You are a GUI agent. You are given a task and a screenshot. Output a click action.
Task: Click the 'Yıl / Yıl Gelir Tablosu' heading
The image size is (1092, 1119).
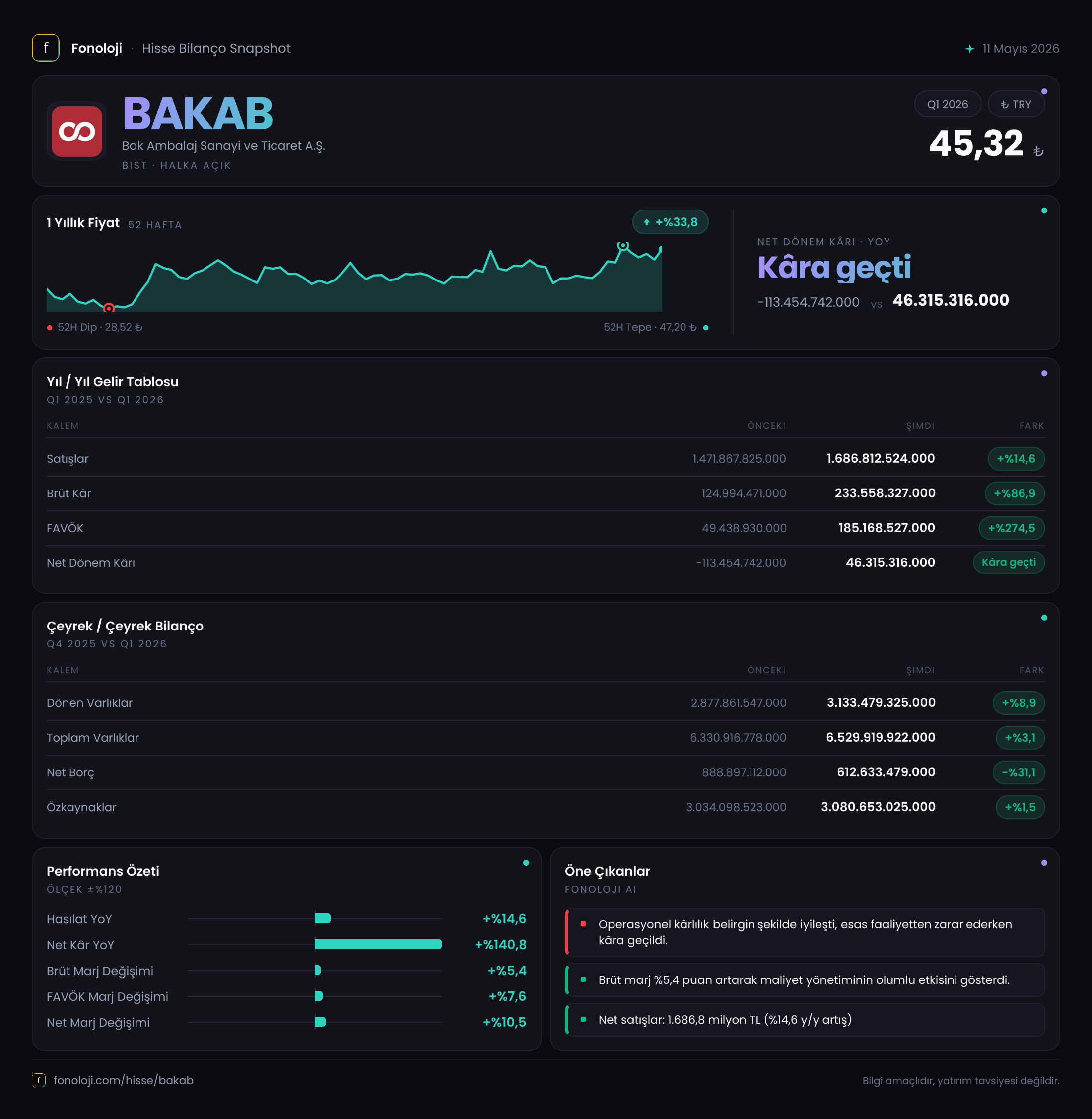click(x=112, y=381)
